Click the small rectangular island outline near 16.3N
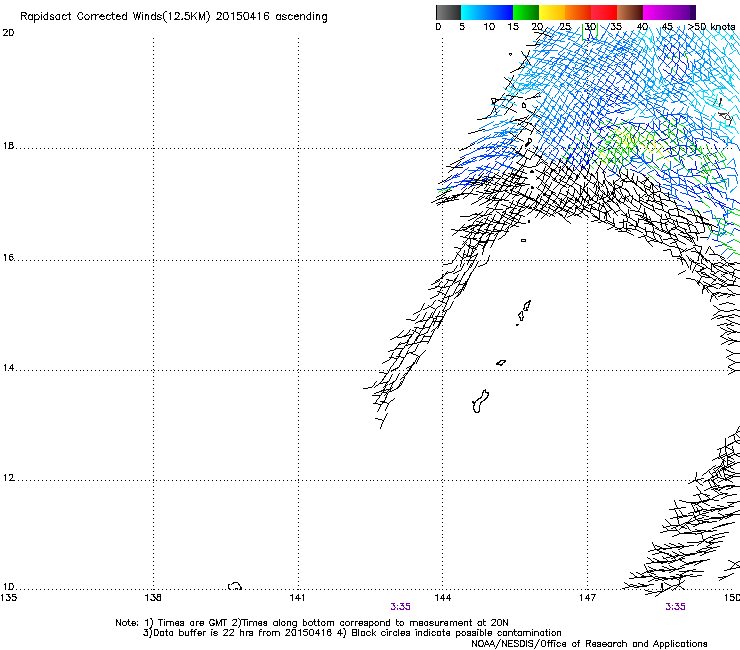Viewport: 740px width, 650px height. click(x=523, y=240)
